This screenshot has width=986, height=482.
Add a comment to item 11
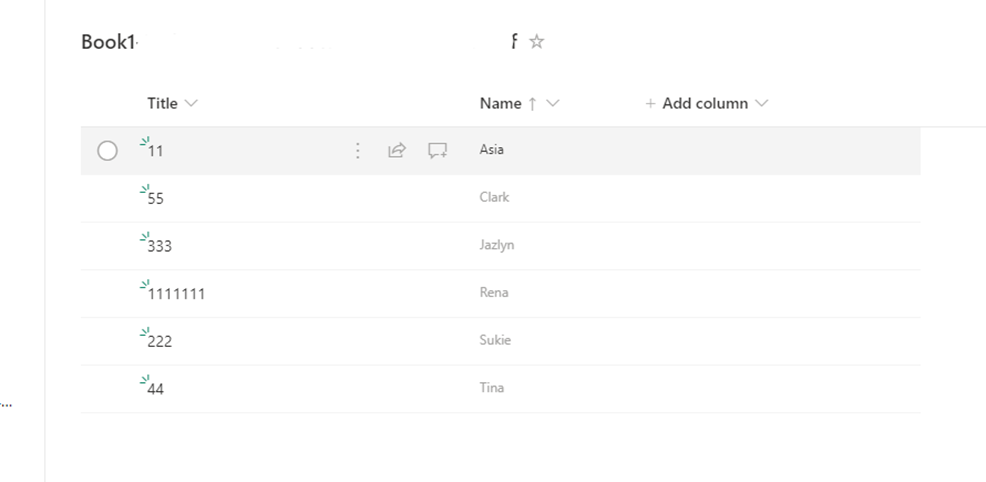(x=438, y=151)
